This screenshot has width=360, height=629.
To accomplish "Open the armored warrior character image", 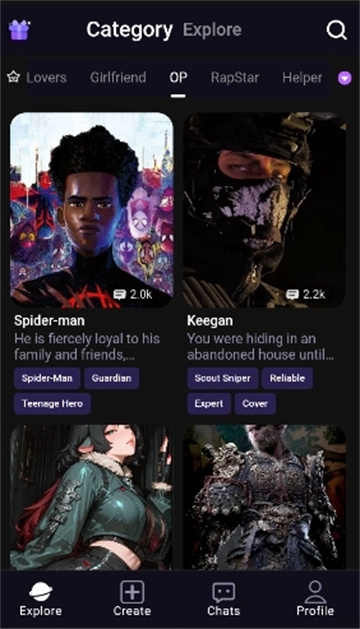I will pyautogui.click(x=265, y=497).
